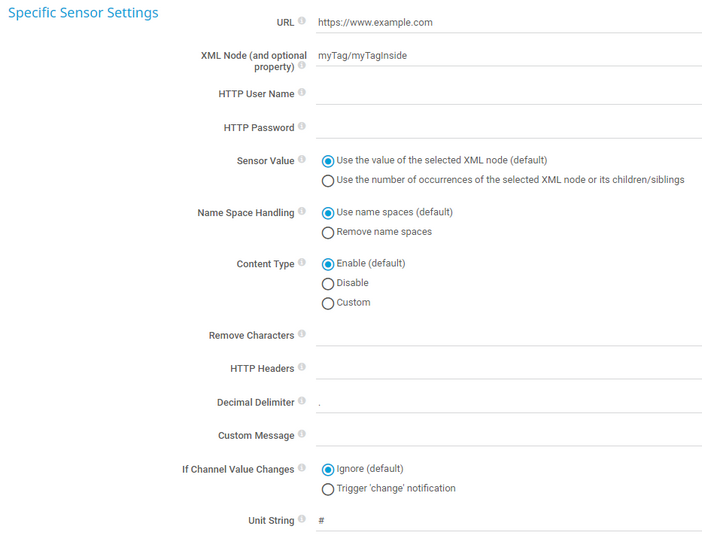Click the HTTP Password info icon

(302, 127)
